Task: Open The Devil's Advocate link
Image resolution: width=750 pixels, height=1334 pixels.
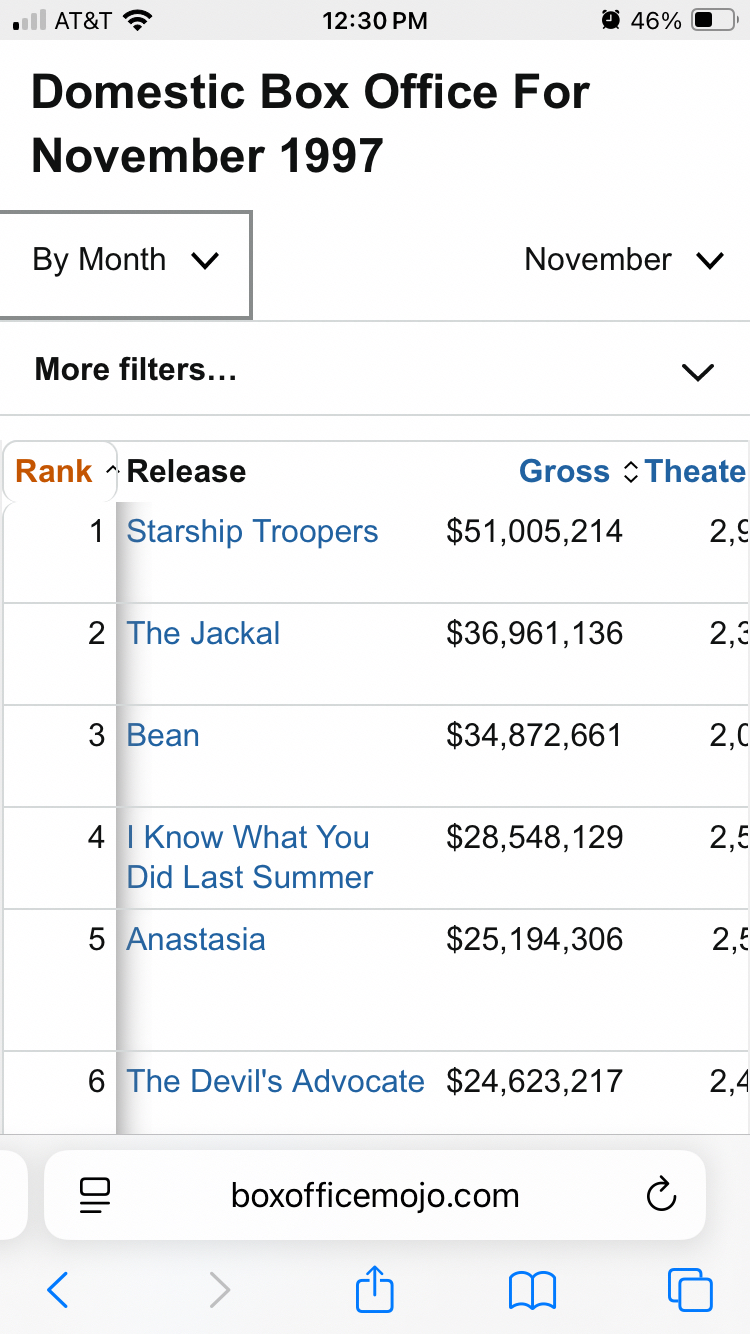Action: click(x=275, y=1081)
